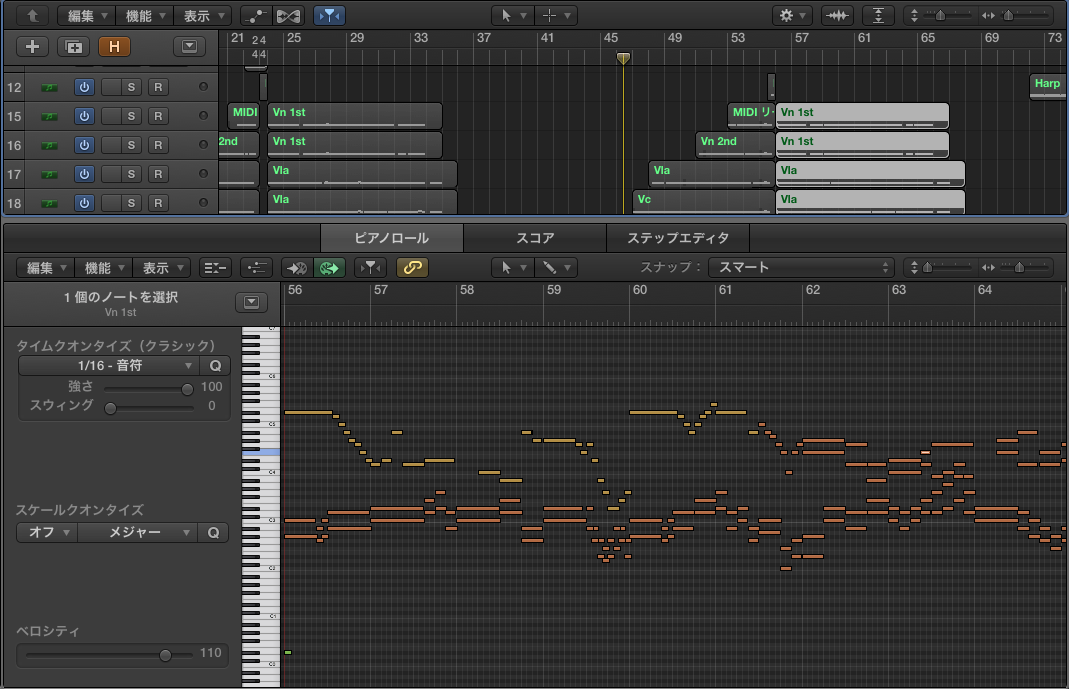This screenshot has height=689, width=1069.
Task: Toggle MIDI In button in piano roll
Action: (297, 268)
